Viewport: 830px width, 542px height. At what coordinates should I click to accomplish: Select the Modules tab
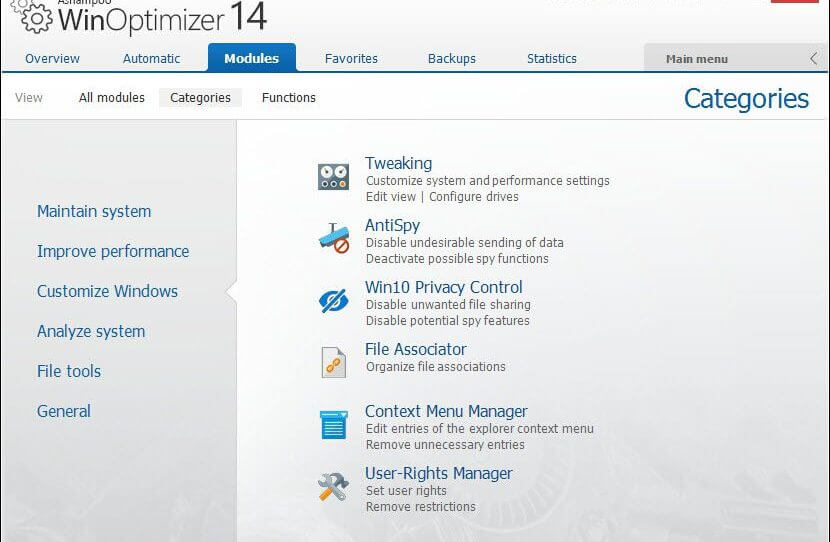[252, 58]
